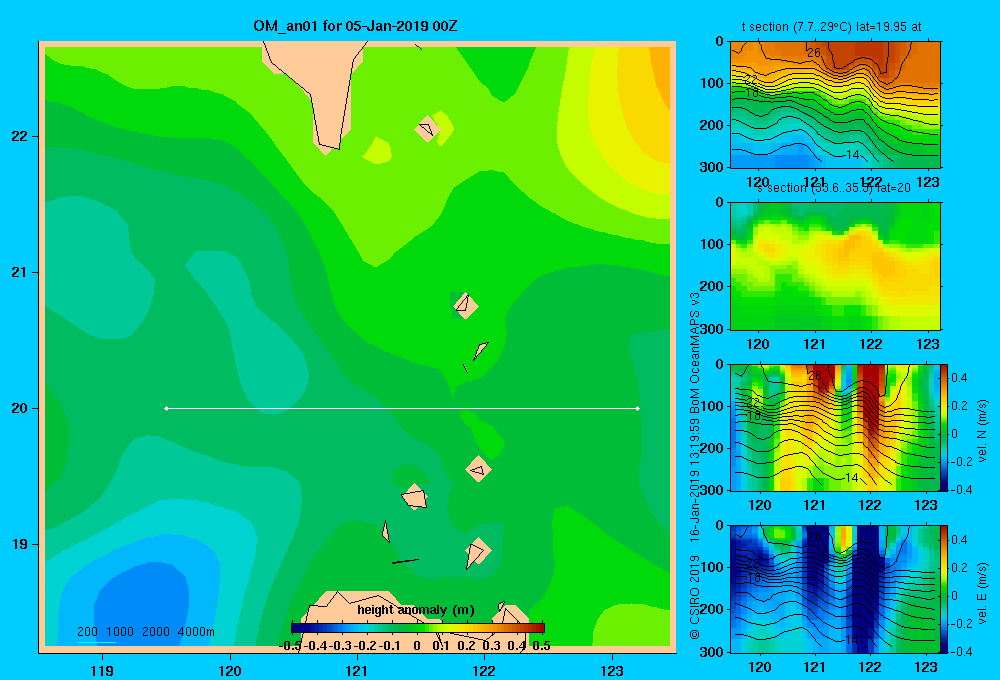Click the s section title above salinity panel
This screenshot has height=680, width=1000.
pos(834,188)
